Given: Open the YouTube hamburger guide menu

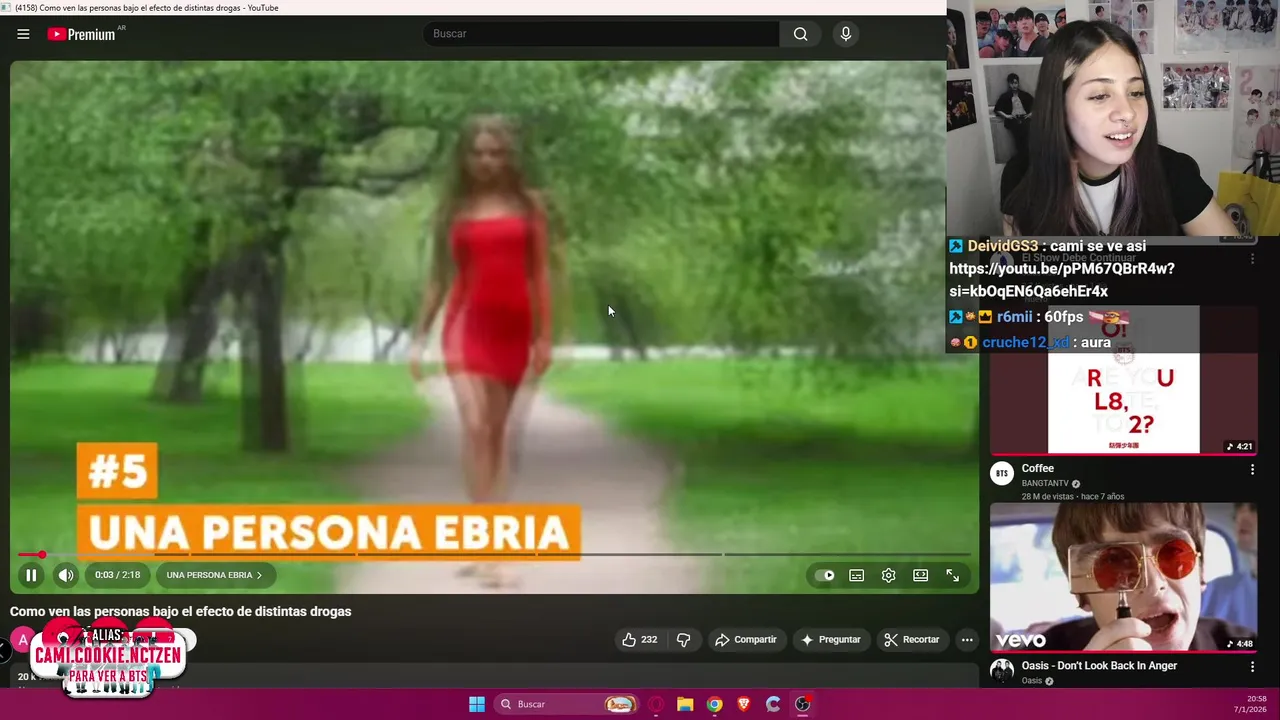Looking at the screenshot, I should (x=23, y=34).
